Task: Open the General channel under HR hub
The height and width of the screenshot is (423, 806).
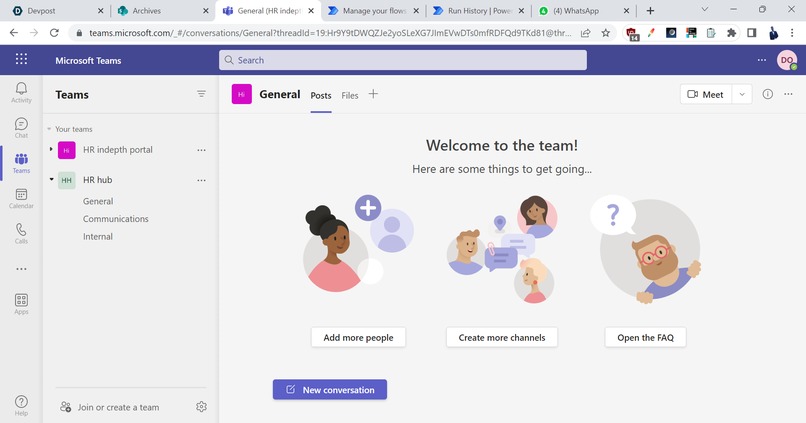Action: coord(98,201)
